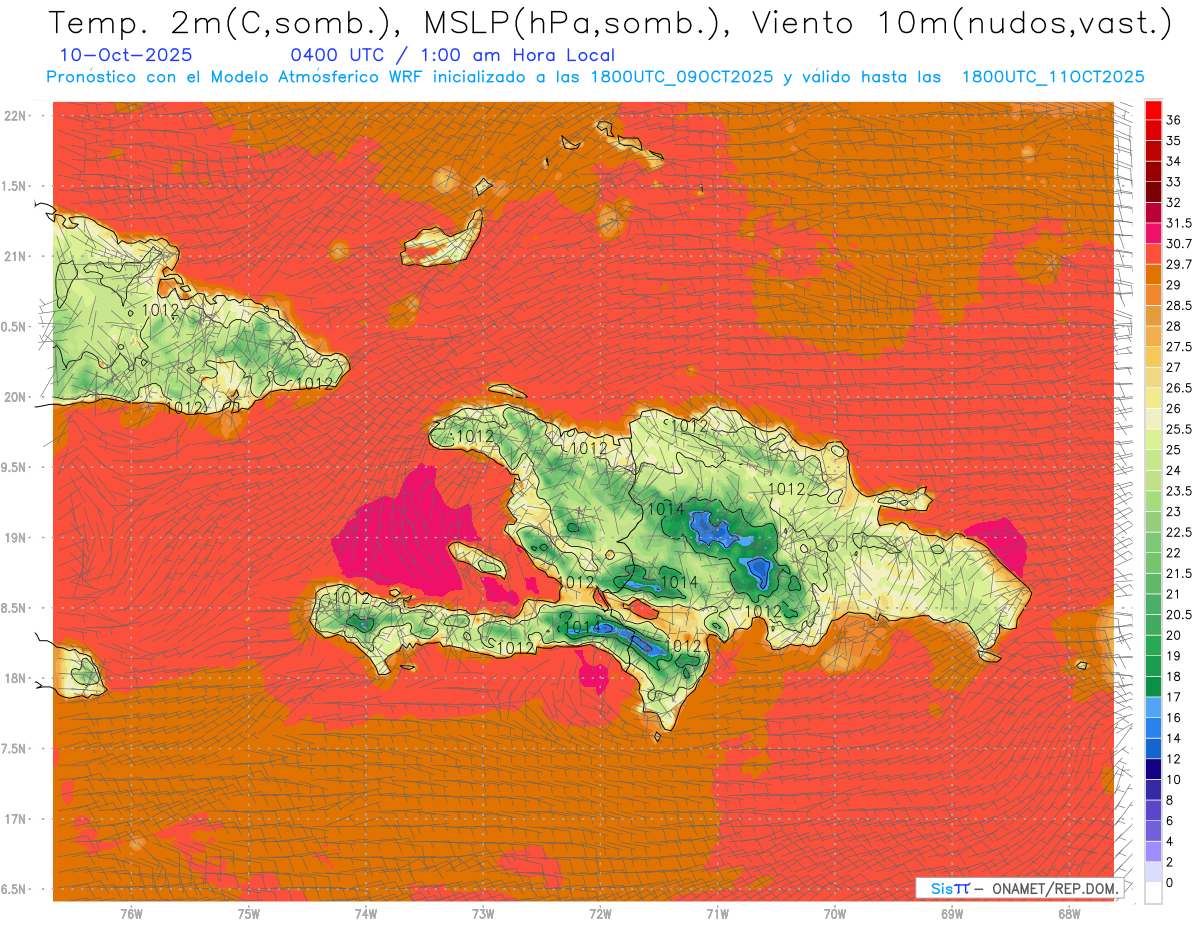1200x927 pixels.
Task: Click legend value '10'
Action: pyautogui.click(x=1174, y=780)
